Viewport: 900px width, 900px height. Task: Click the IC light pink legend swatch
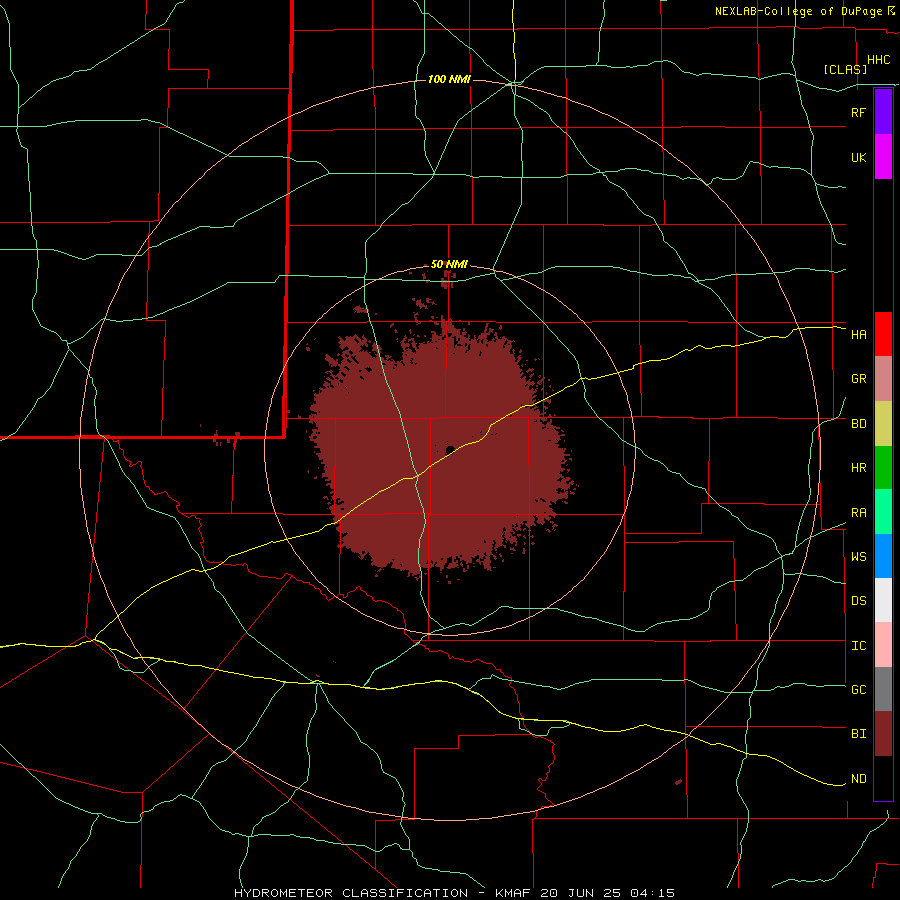point(883,645)
